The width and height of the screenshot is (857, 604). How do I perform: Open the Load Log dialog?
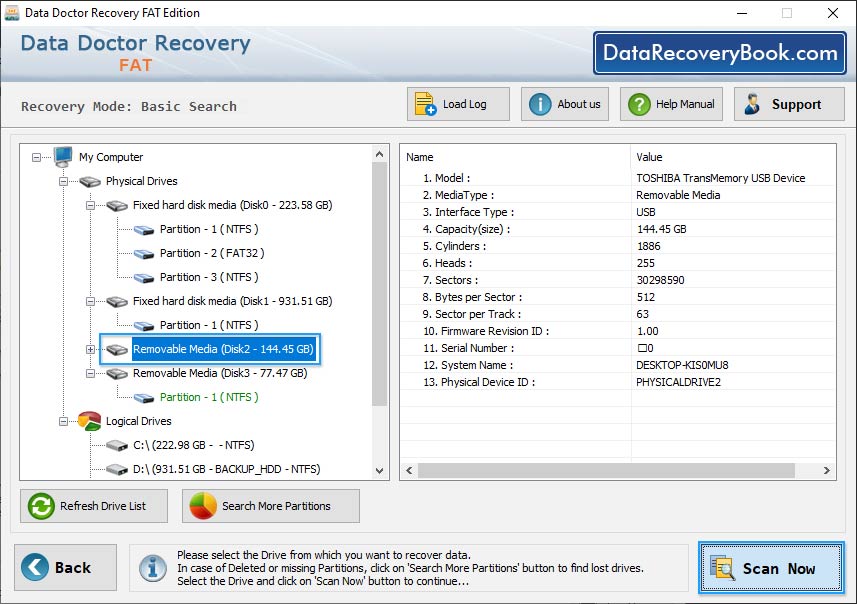(425, 103)
